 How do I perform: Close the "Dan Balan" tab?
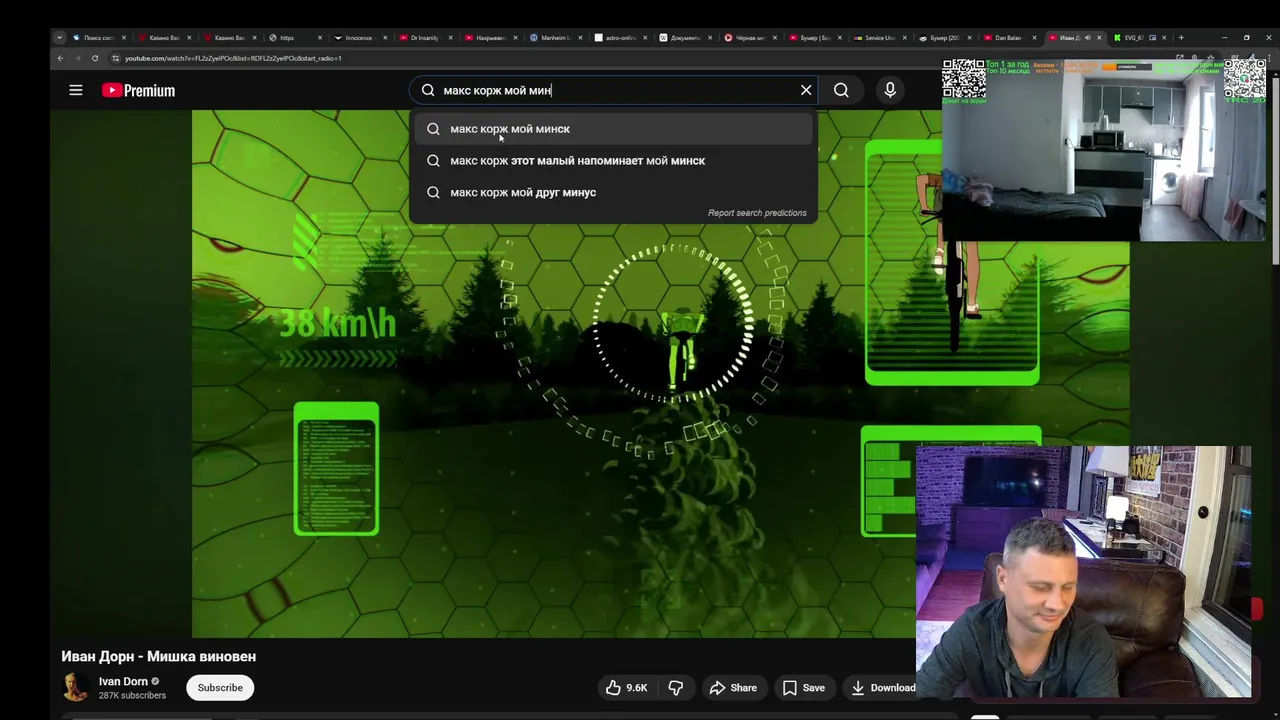1035,38
